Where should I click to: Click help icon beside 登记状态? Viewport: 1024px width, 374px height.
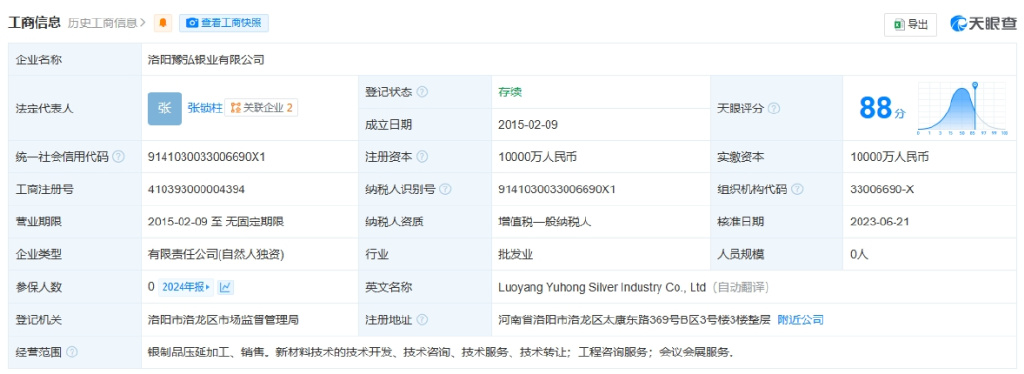tap(423, 92)
